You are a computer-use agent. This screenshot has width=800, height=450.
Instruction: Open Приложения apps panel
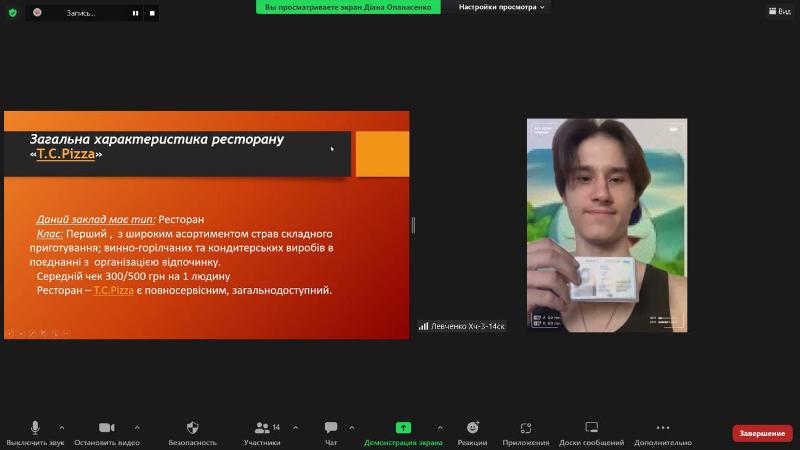pos(526,433)
